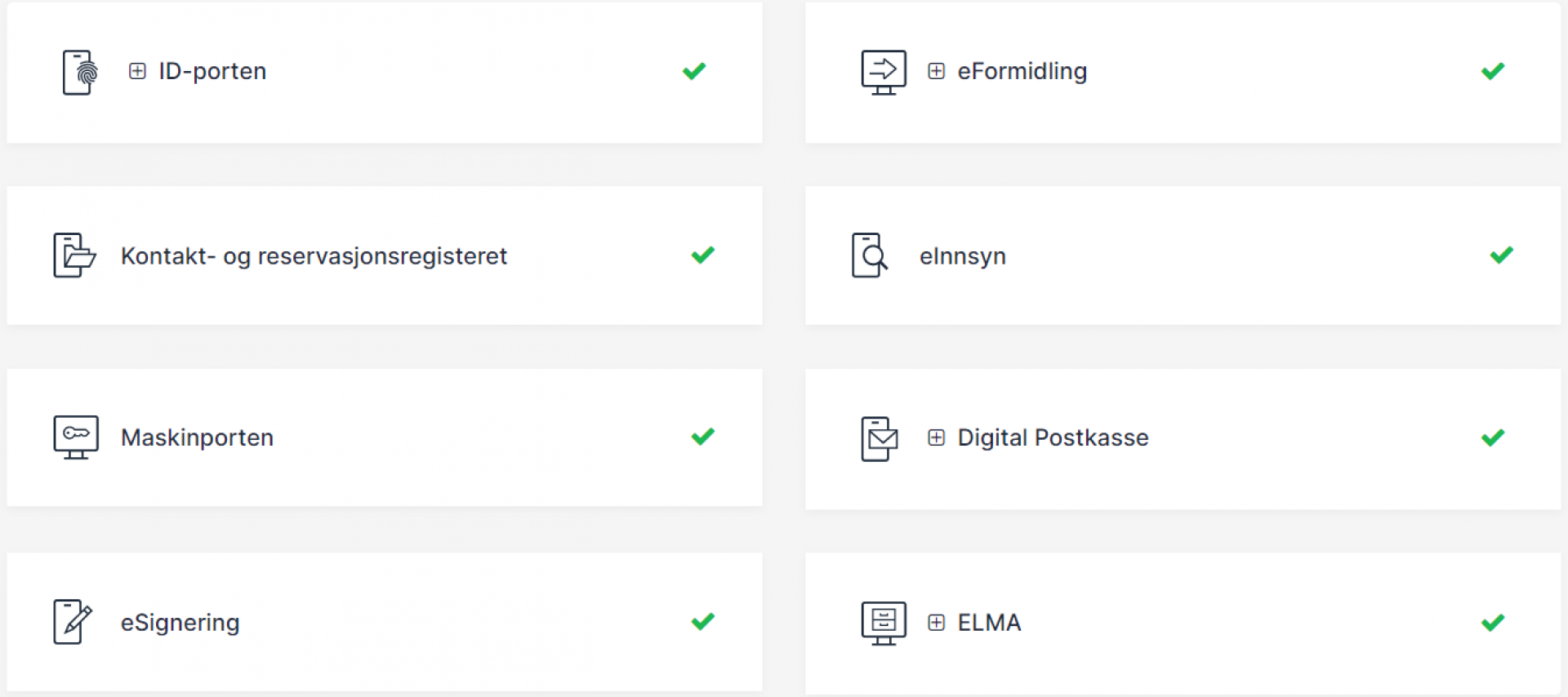1568x697 pixels.
Task: Click the green checkmark for ID-porten
Action: (694, 71)
